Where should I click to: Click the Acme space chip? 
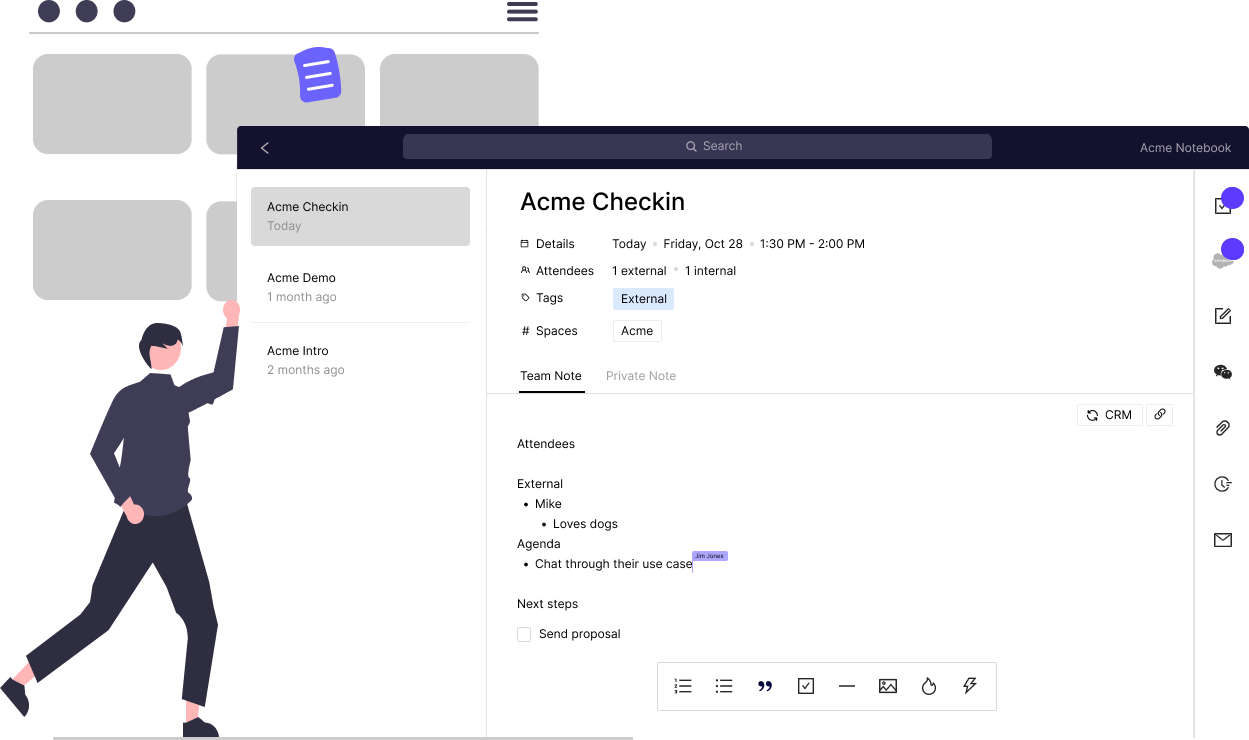(637, 331)
